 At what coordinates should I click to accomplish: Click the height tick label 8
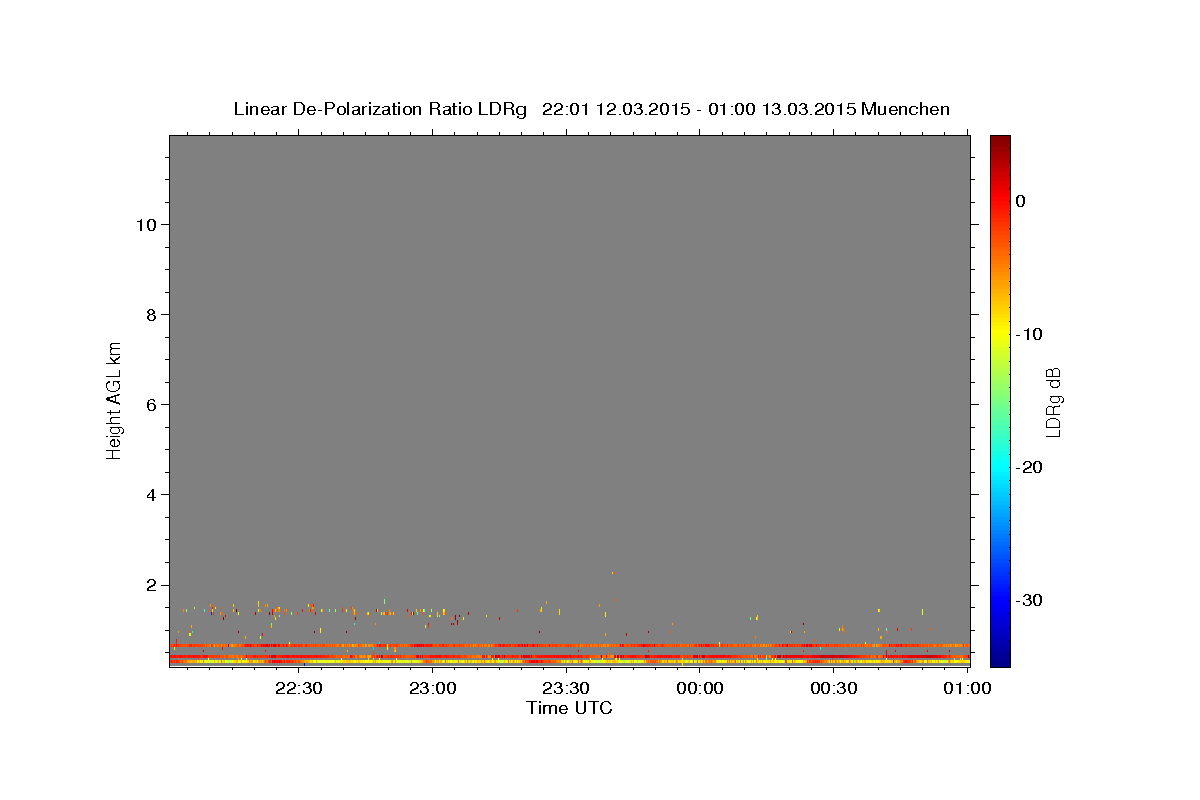coord(151,315)
